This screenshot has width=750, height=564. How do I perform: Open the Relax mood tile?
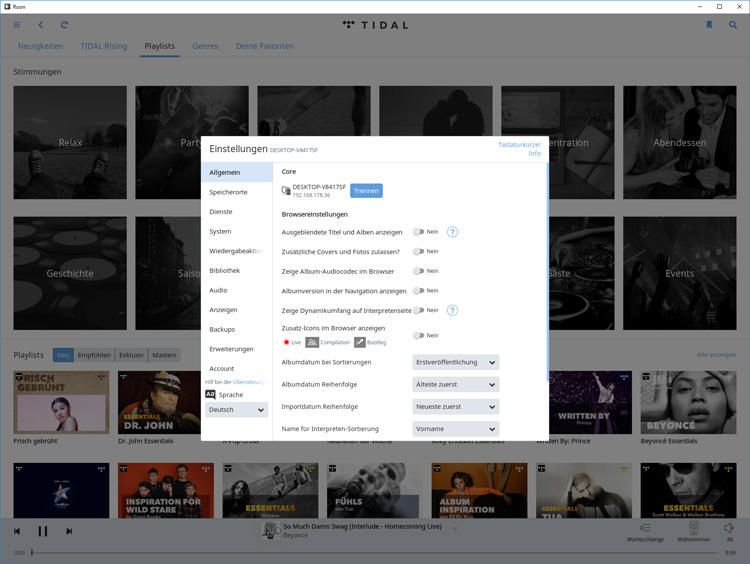tap(70, 143)
